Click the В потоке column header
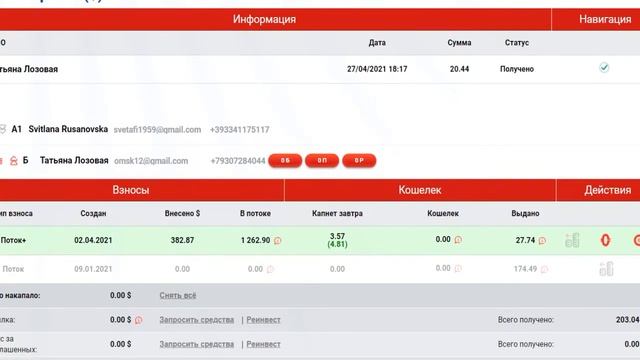This screenshot has height=360, width=640. coord(255,213)
